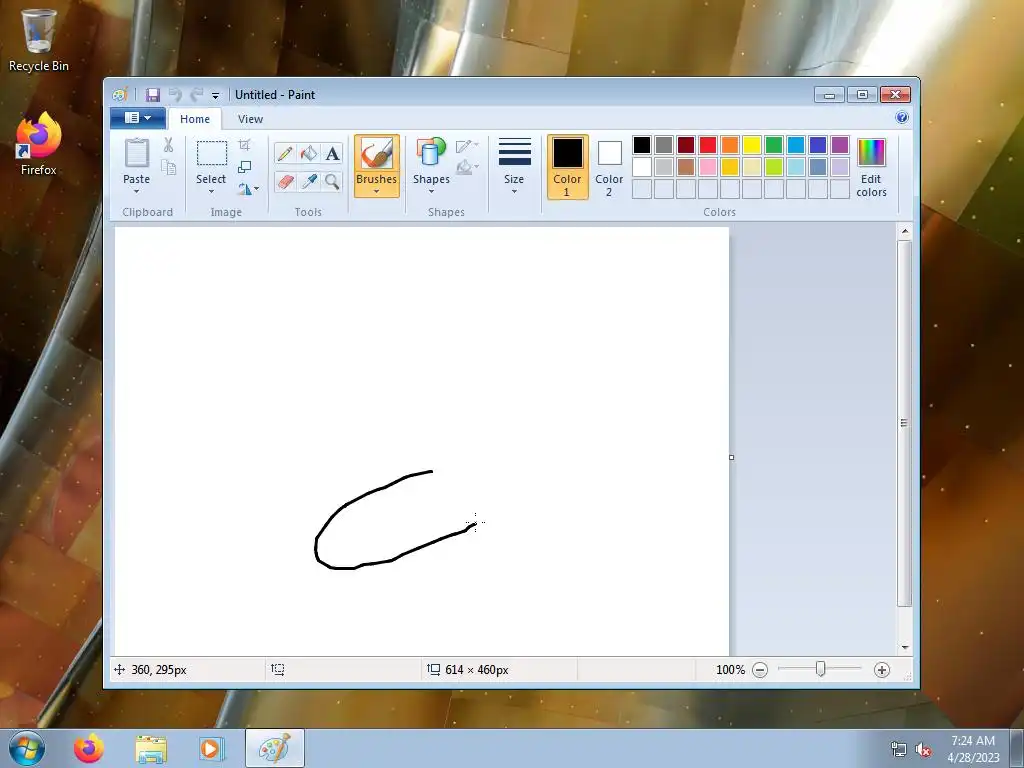Expand the Select dropdown arrow
The height and width of the screenshot is (768, 1024).
point(211,191)
